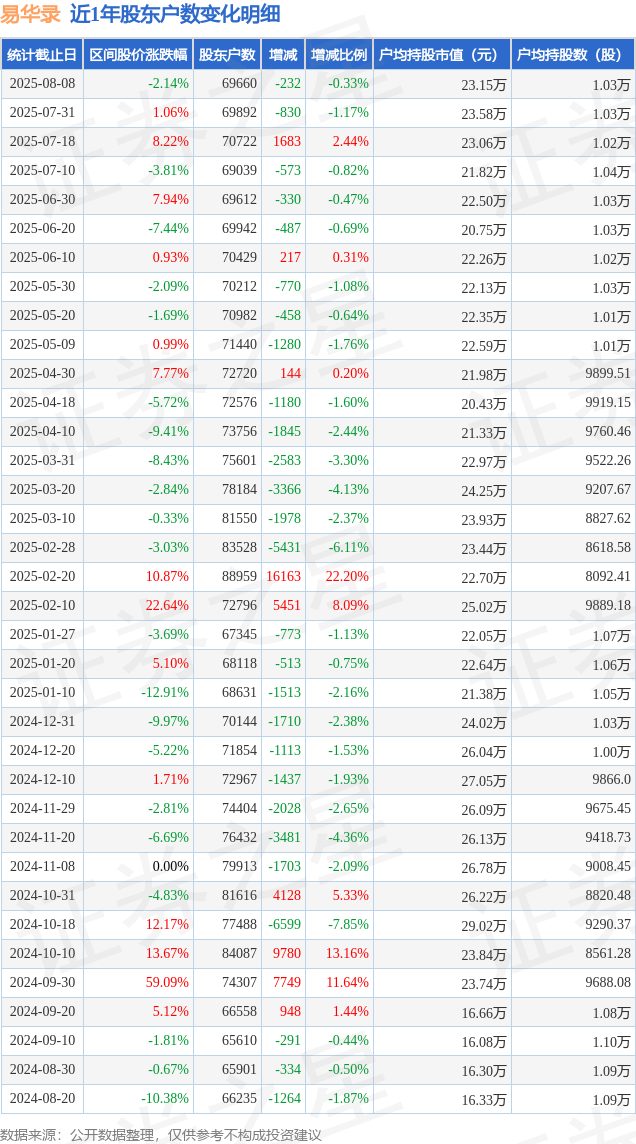Click the 统计截止日 column header
This screenshot has height=1144, width=636.
(42, 55)
